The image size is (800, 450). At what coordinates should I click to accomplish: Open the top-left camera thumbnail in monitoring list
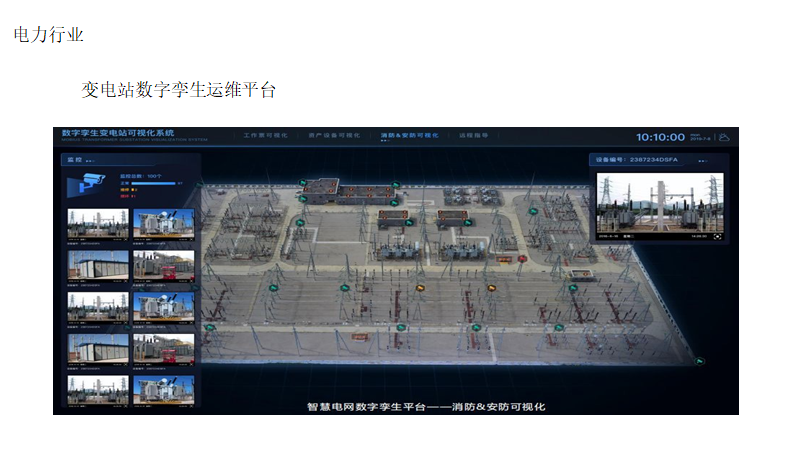[x=97, y=223]
